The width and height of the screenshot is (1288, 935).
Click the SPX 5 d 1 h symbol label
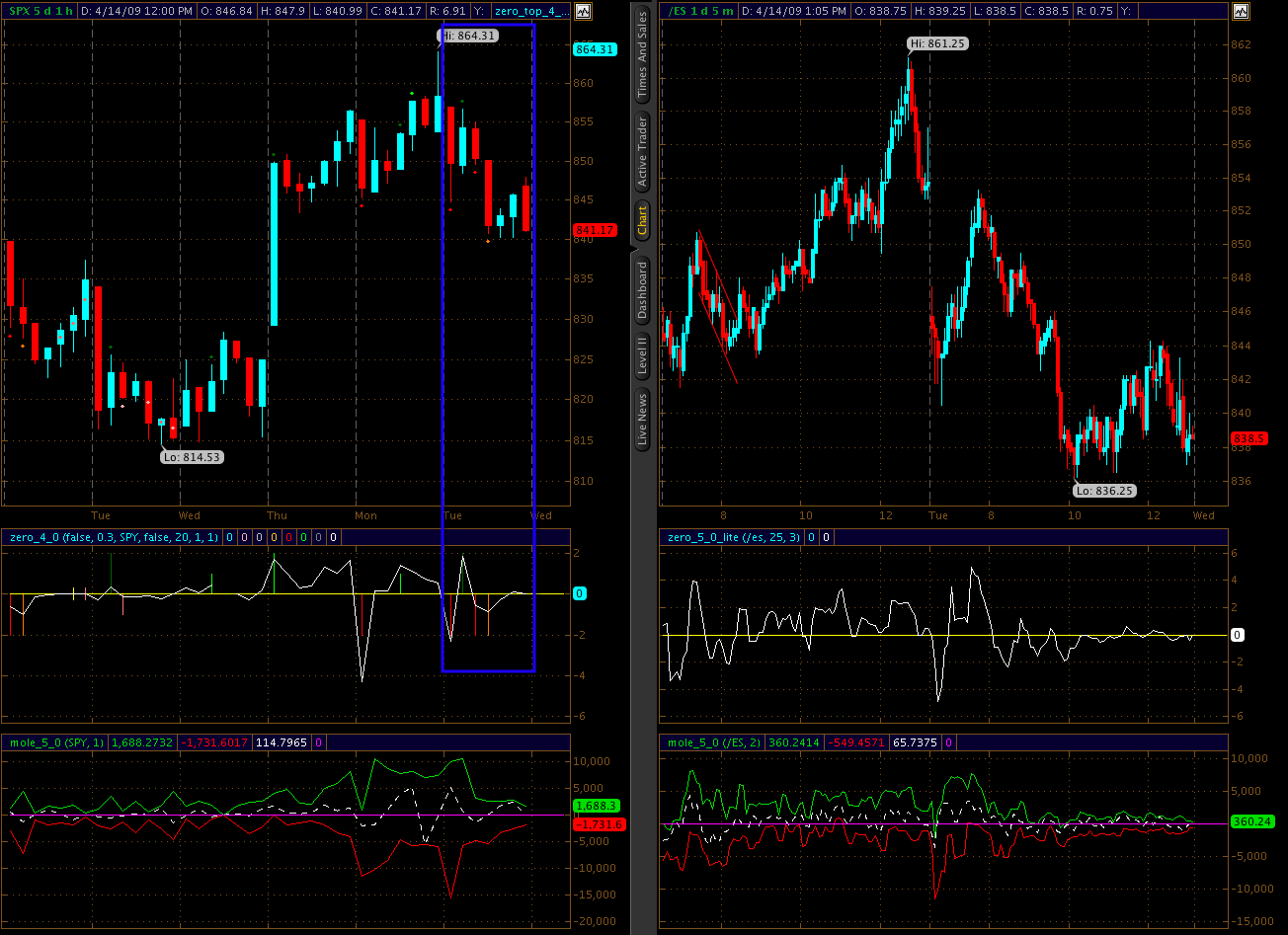coord(40,11)
